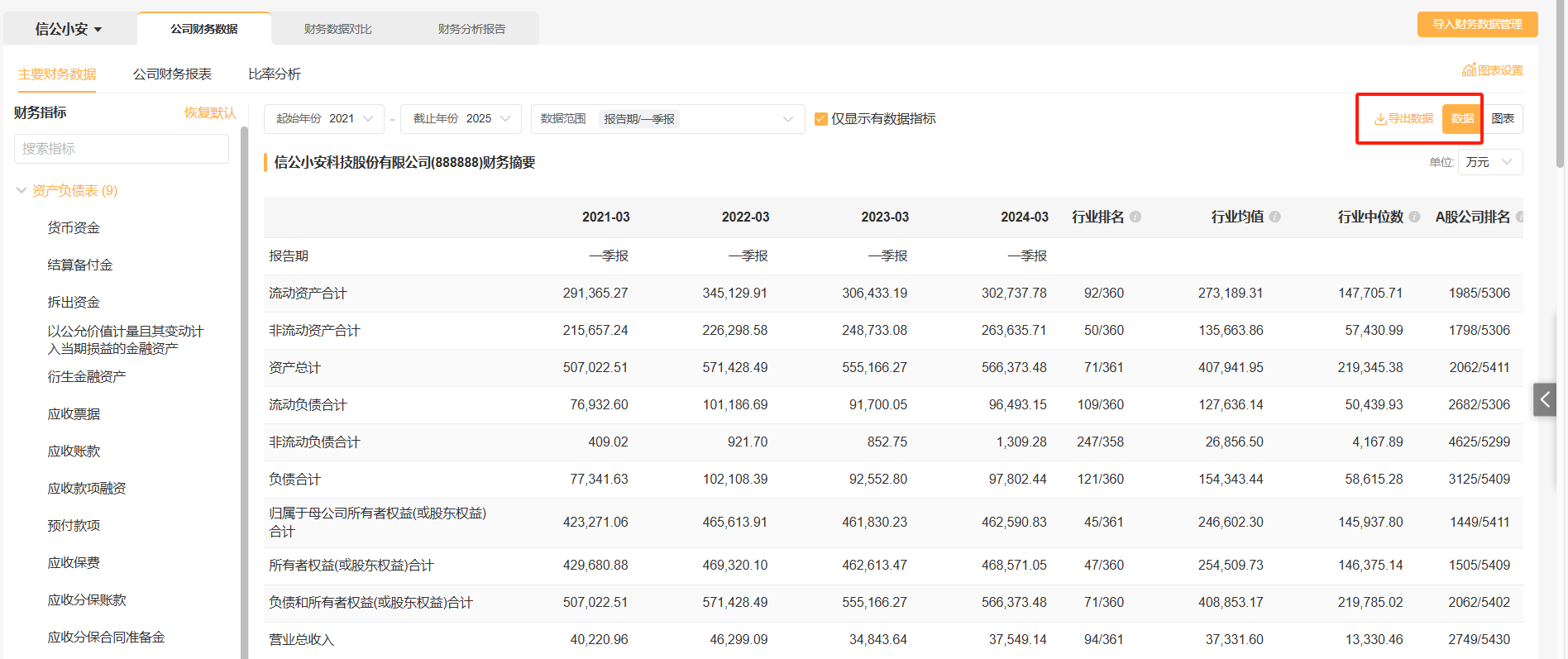Select 货币资金 in the indicator list

point(74,228)
